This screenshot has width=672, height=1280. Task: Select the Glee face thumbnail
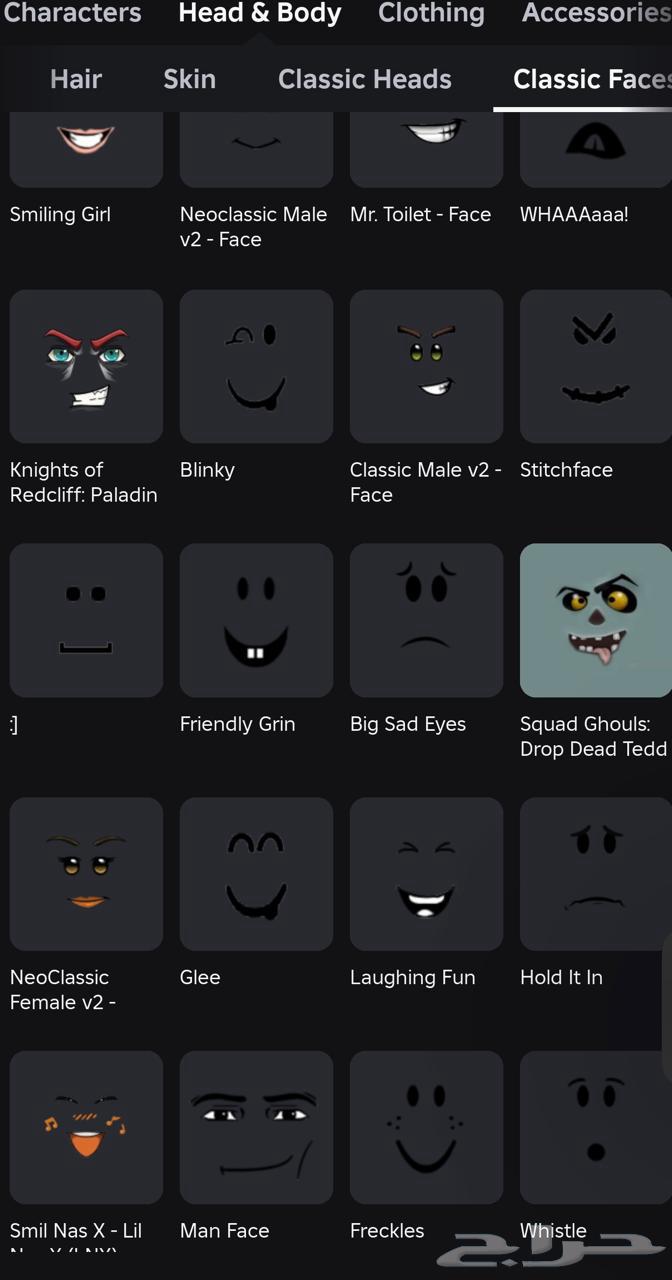click(256, 874)
